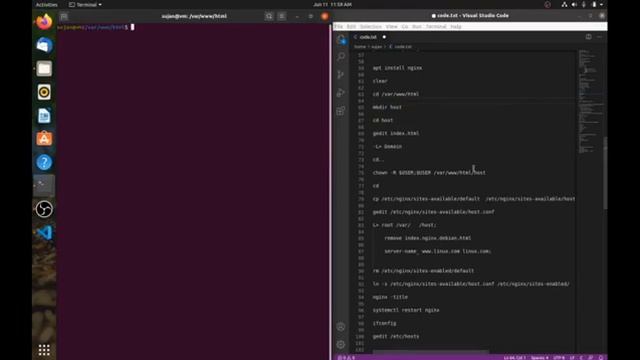640x360 pixels.
Task: Open OBS Studio from the dock
Action: pyautogui.click(x=44, y=209)
